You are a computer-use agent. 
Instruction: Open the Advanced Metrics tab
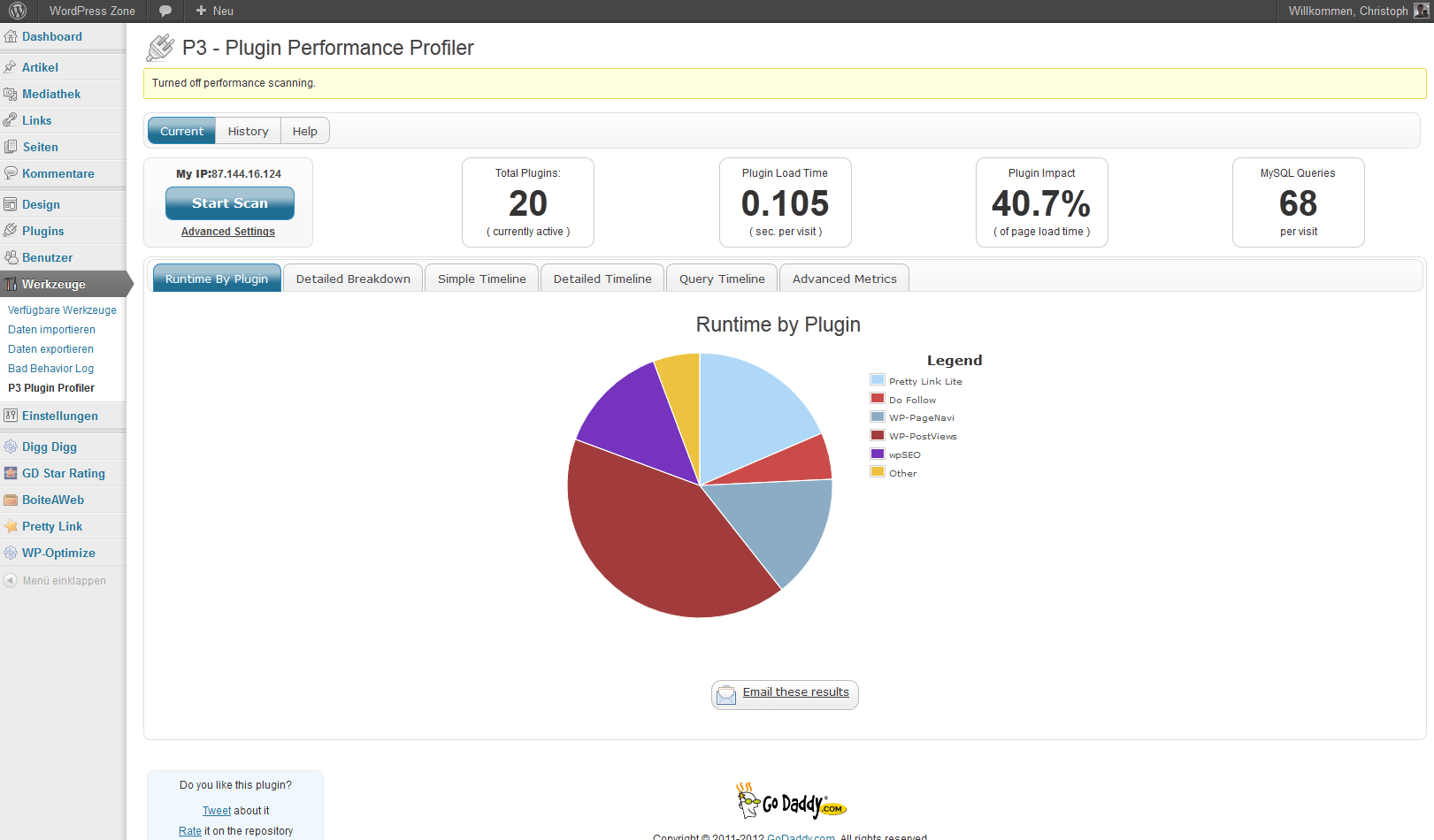tap(845, 279)
